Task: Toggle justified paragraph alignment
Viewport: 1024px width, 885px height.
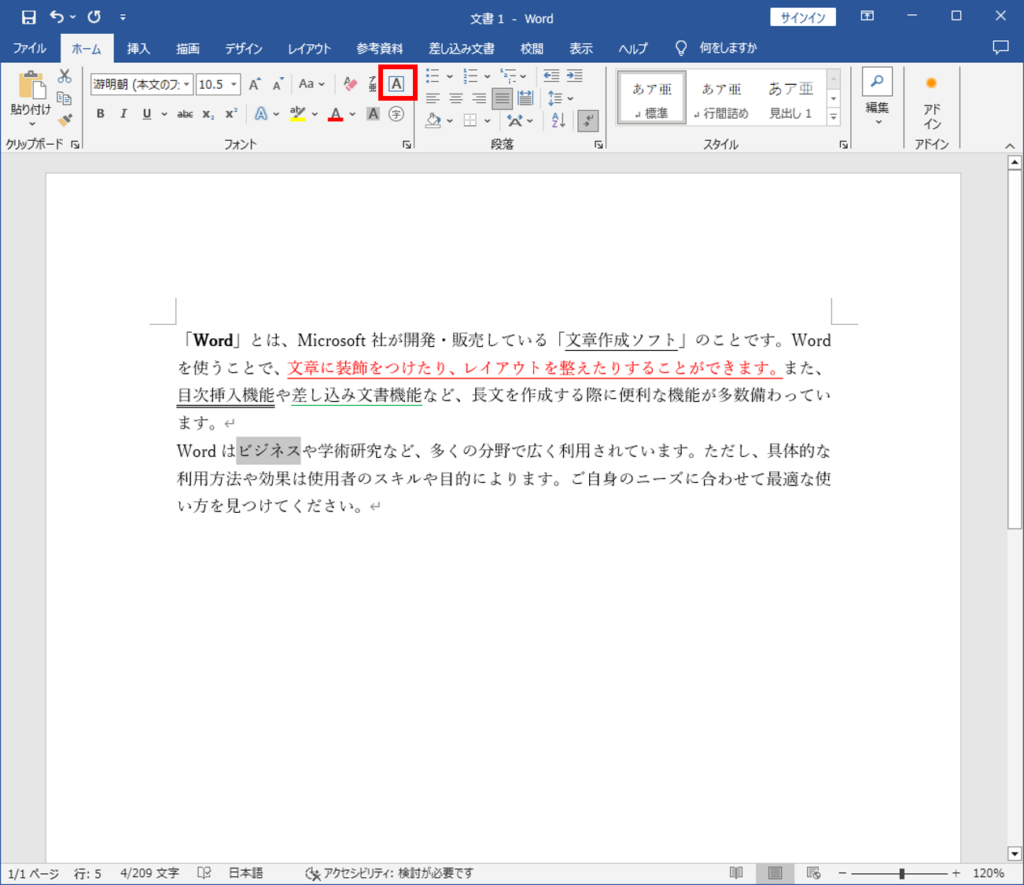Action: 502,98
